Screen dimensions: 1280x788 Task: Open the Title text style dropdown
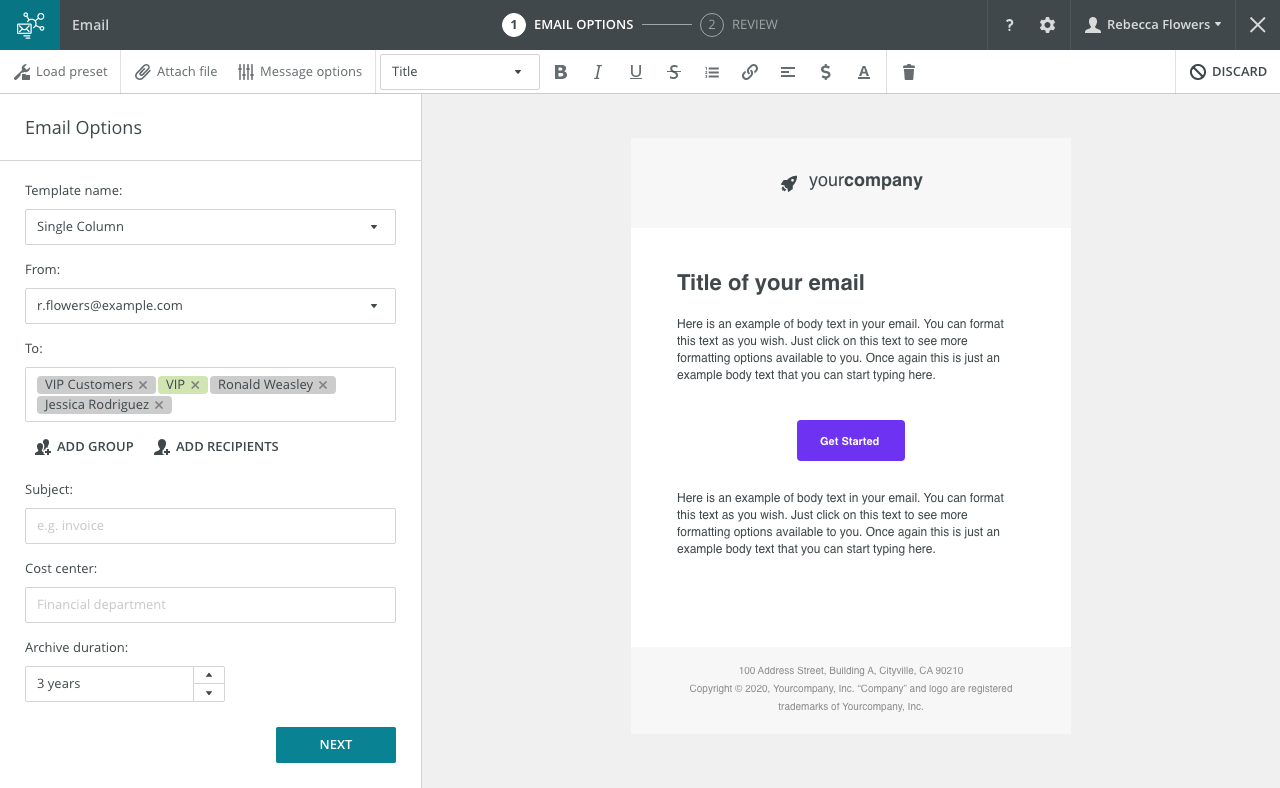click(460, 72)
